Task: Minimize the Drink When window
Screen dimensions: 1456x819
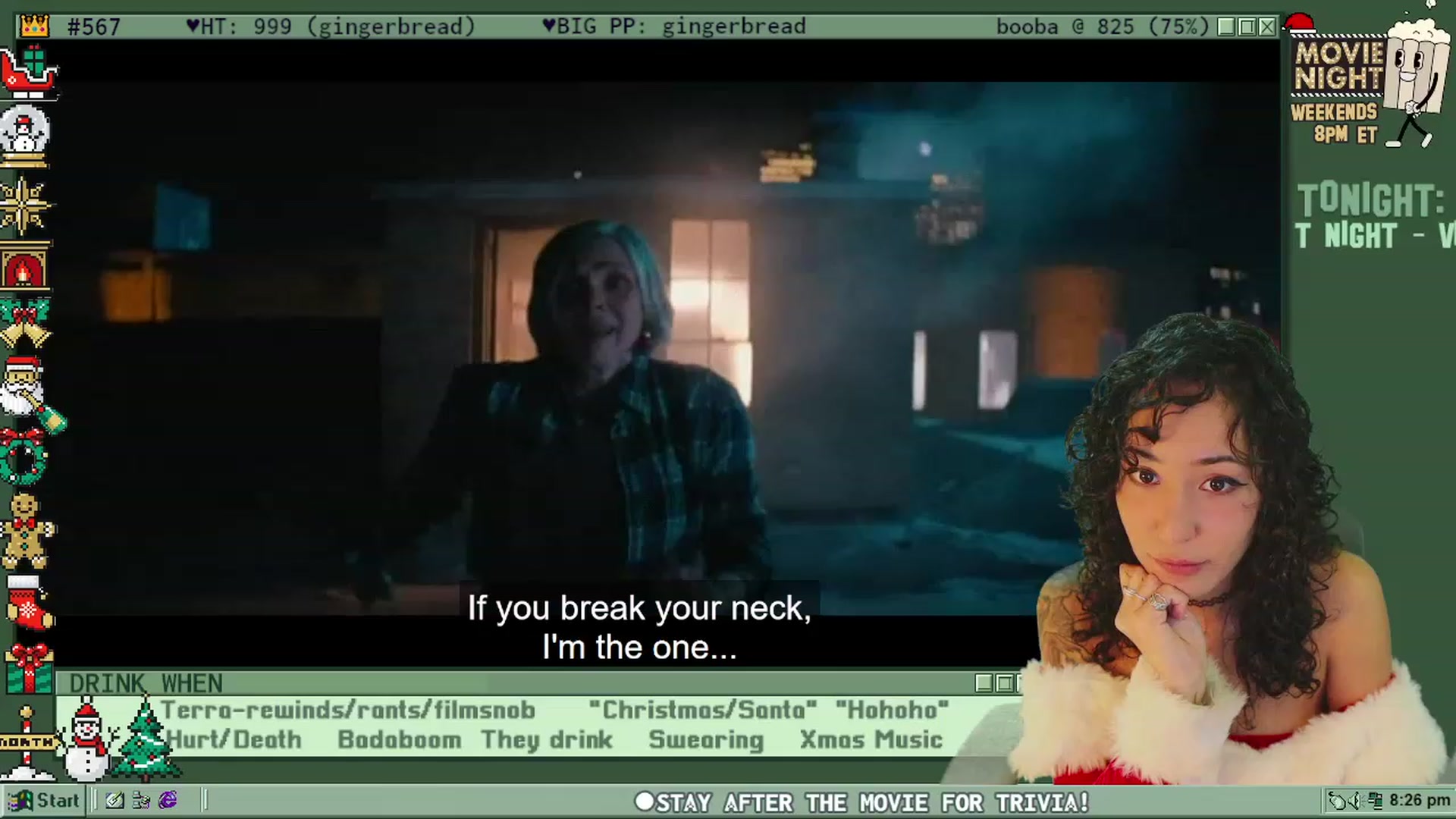Action: [x=984, y=683]
